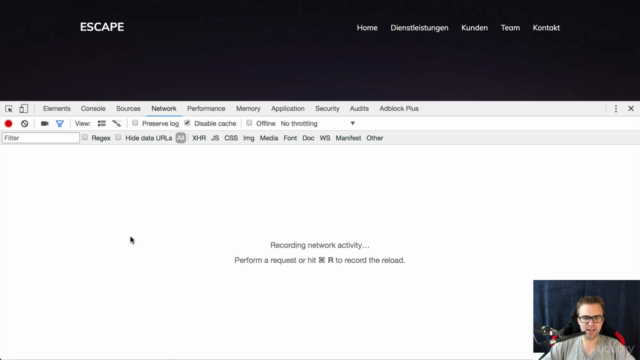This screenshot has width=640, height=360.
Task: Focus the Filter text field
Action: [x=41, y=138]
